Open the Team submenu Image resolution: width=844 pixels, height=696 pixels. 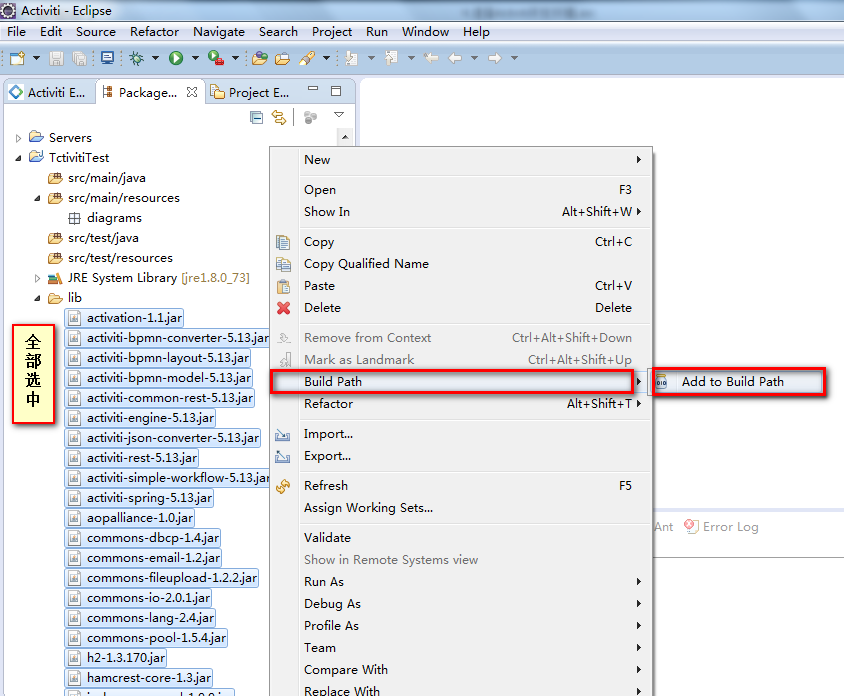click(458, 648)
